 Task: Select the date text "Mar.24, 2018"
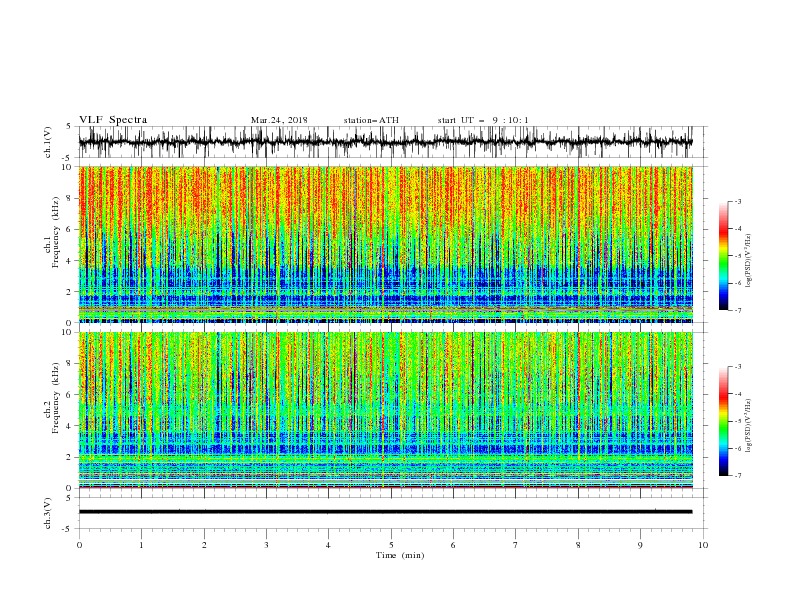point(279,120)
